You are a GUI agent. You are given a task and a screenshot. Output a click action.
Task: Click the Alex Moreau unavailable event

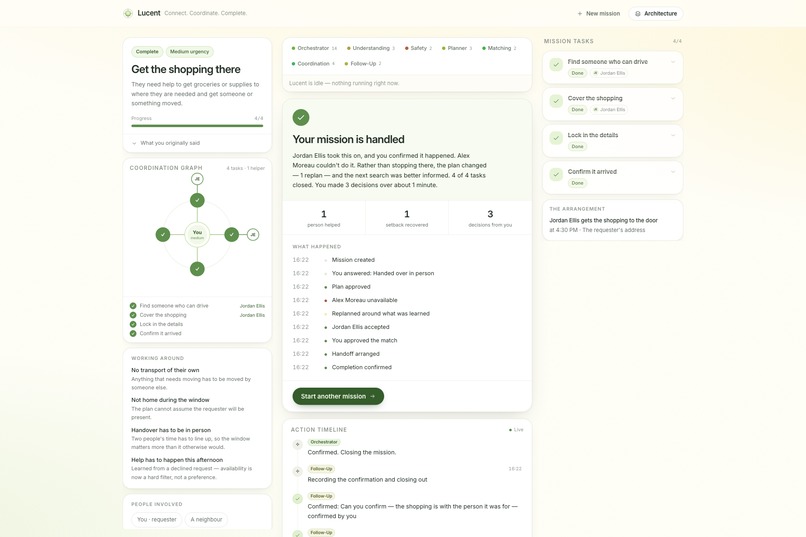pos(364,300)
